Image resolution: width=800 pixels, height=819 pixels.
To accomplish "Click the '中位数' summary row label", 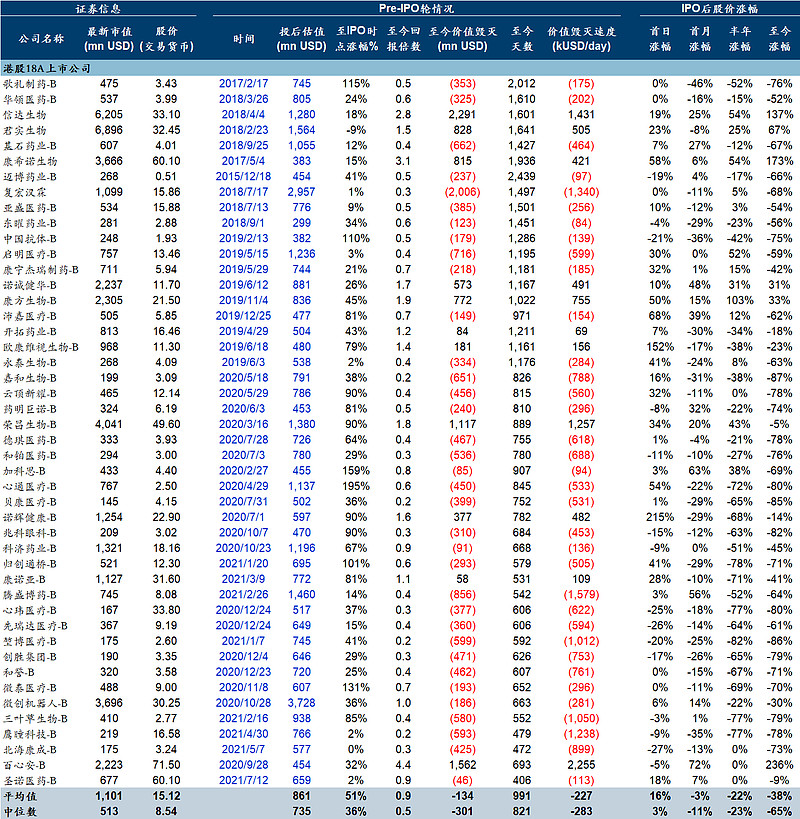I will (x=20, y=812).
